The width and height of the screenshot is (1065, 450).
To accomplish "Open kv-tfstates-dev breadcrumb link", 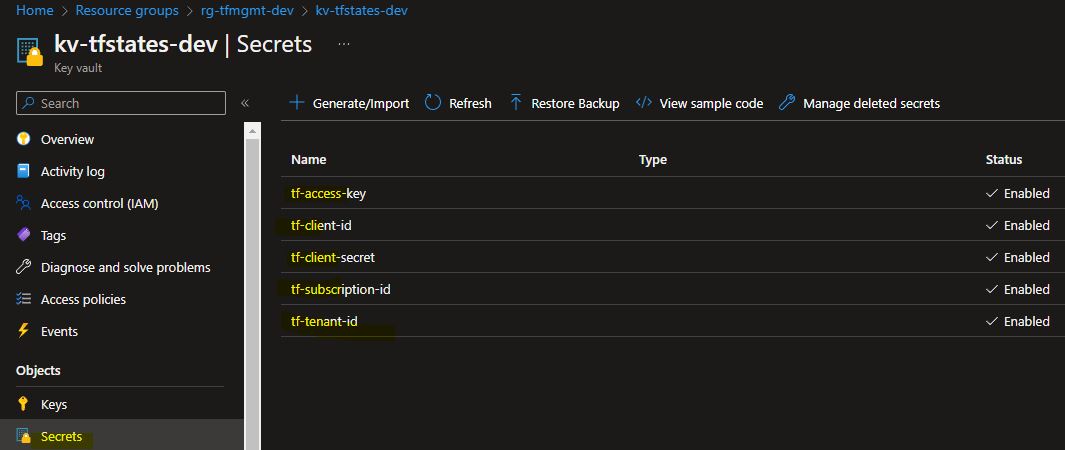I will point(362,10).
